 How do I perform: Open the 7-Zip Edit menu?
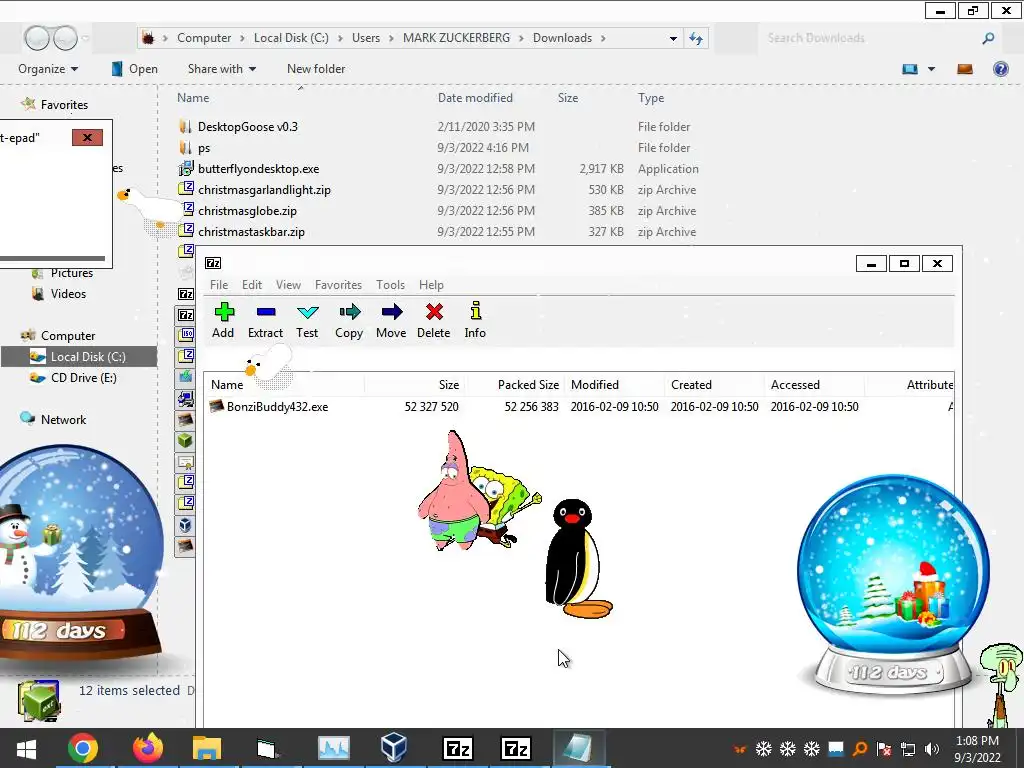pyautogui.click(x=251, y=285)
